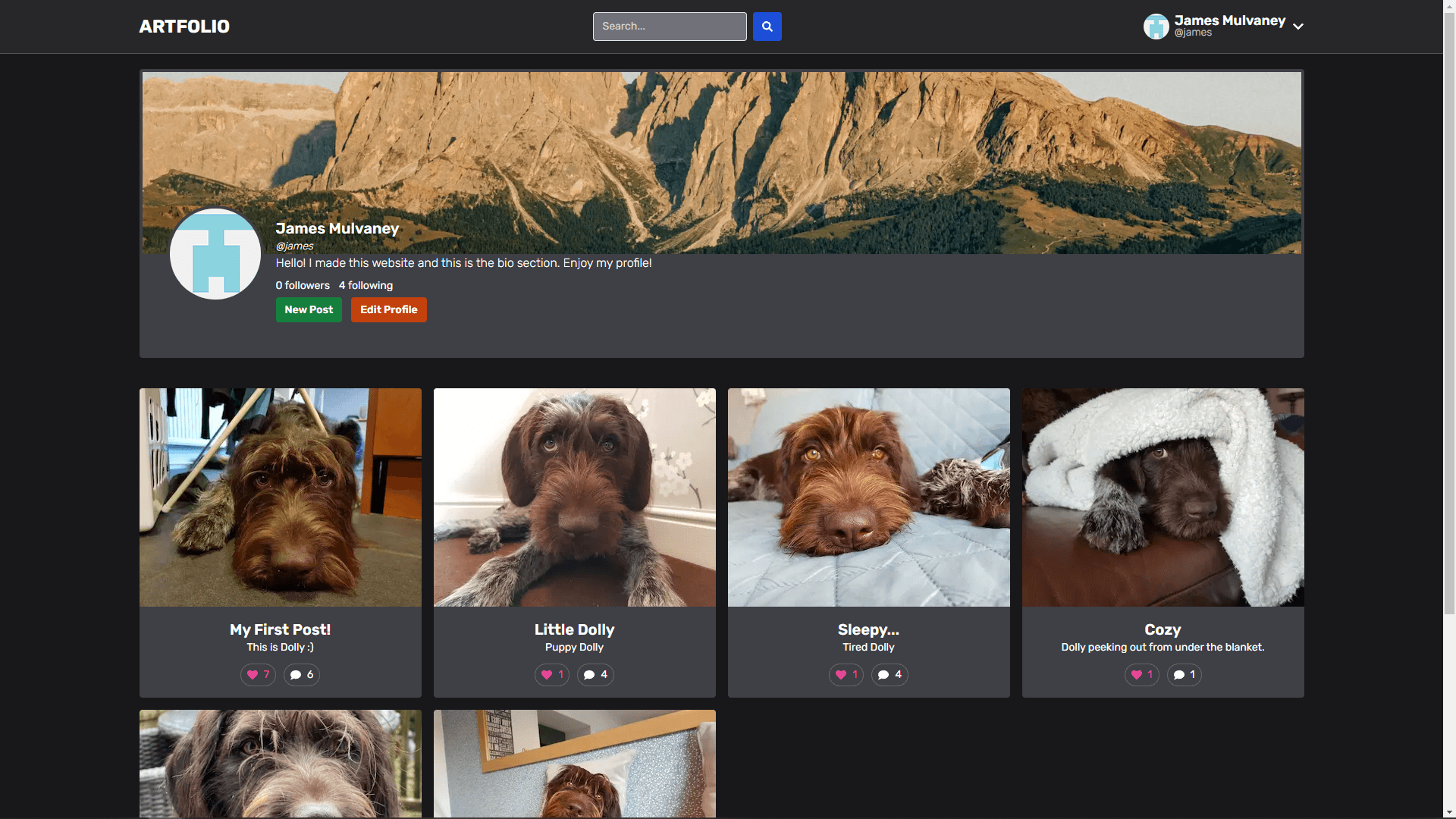Click James Mulvaney name in the header
The height and width of the screenshot is (819, 1456).
[1230, 20]
